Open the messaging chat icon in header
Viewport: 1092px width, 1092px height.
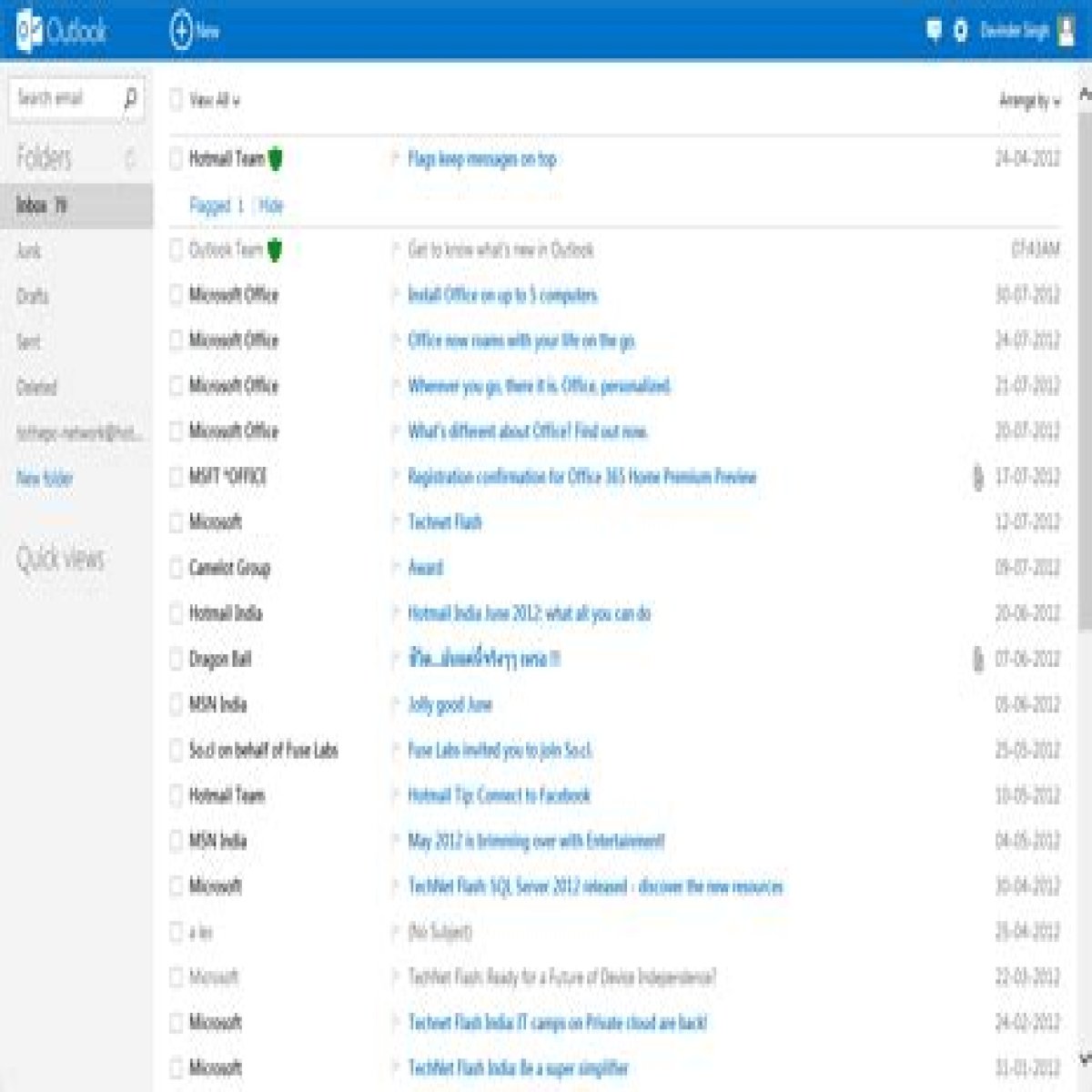pos(934,31)
